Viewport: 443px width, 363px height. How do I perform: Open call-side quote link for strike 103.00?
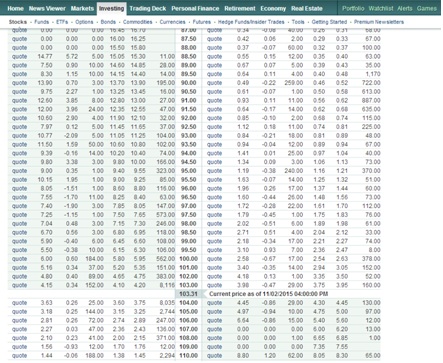point(19,285)
